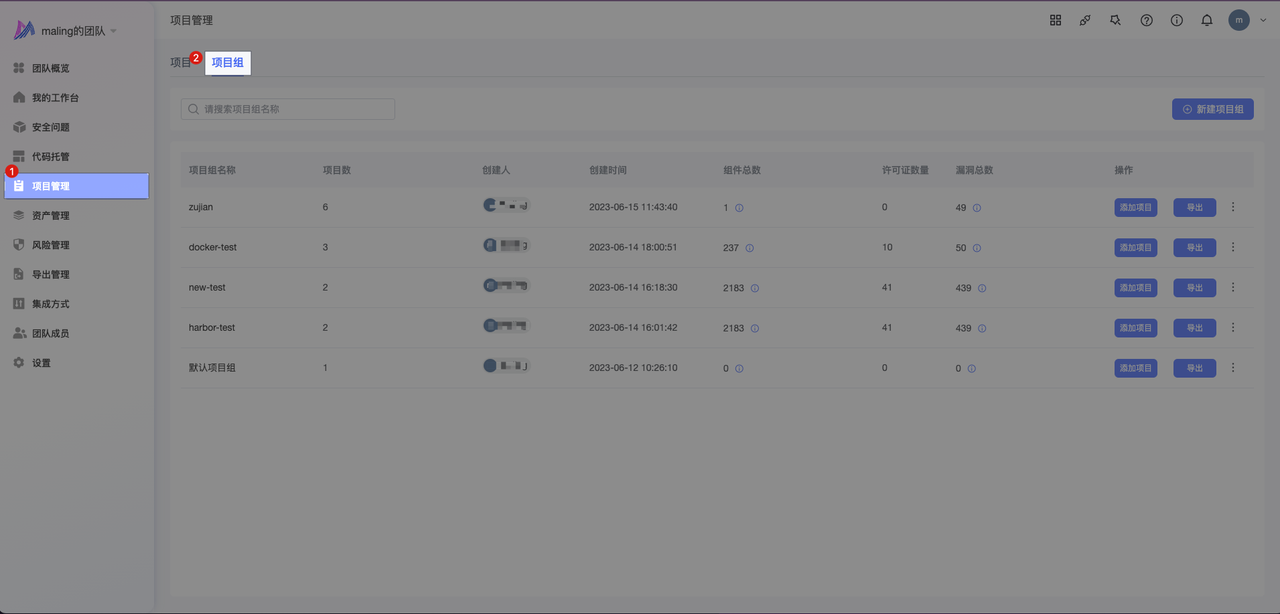Screen dimensions: 1280x614
Task: Open more options menu for docker-test row
Action: (1233, 247)
